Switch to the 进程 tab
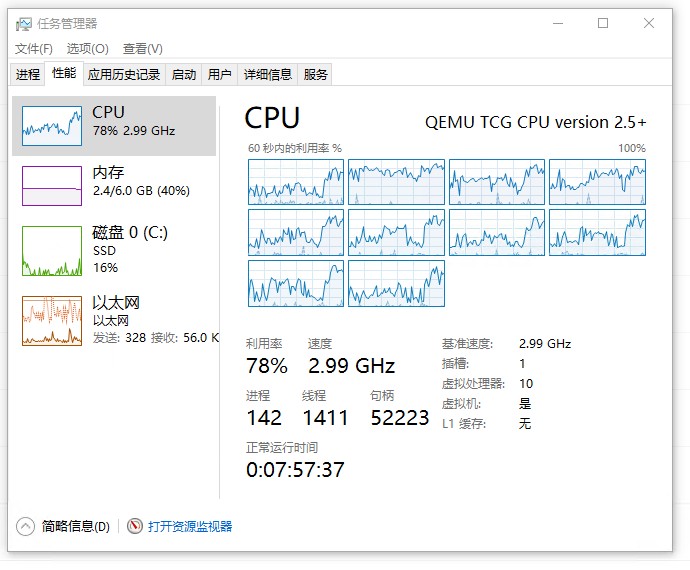This screenshot has height=570, width=690. pos(28,74)
